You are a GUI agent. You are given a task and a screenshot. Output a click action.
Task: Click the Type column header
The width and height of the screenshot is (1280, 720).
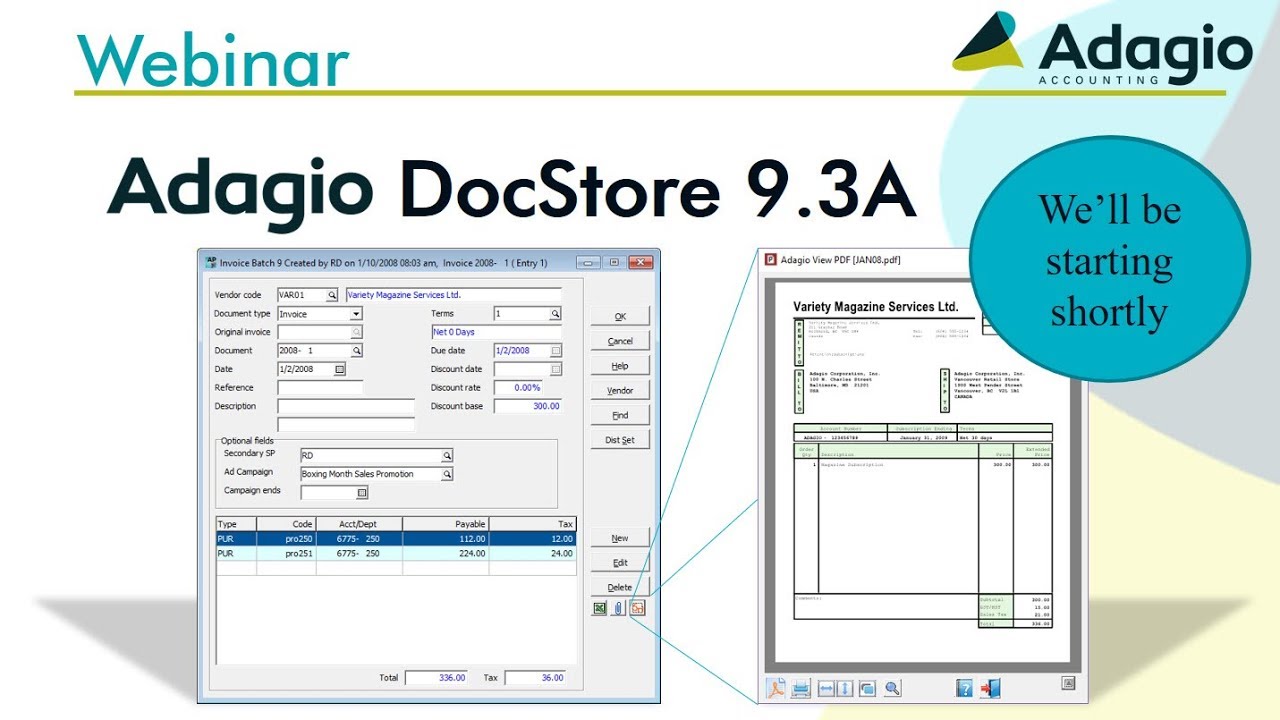click(236, 524)
